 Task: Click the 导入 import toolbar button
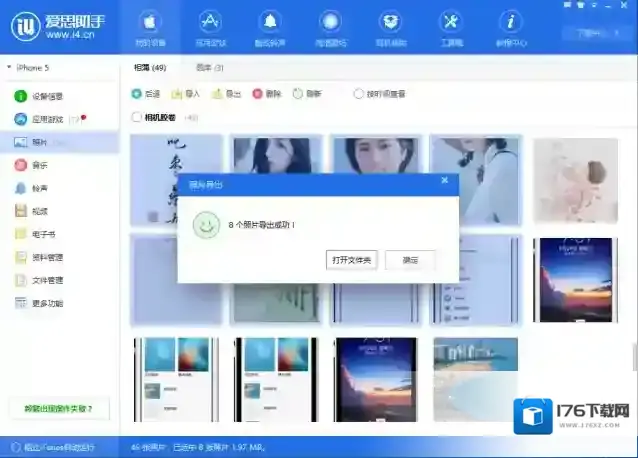click(x=186, y=94)
